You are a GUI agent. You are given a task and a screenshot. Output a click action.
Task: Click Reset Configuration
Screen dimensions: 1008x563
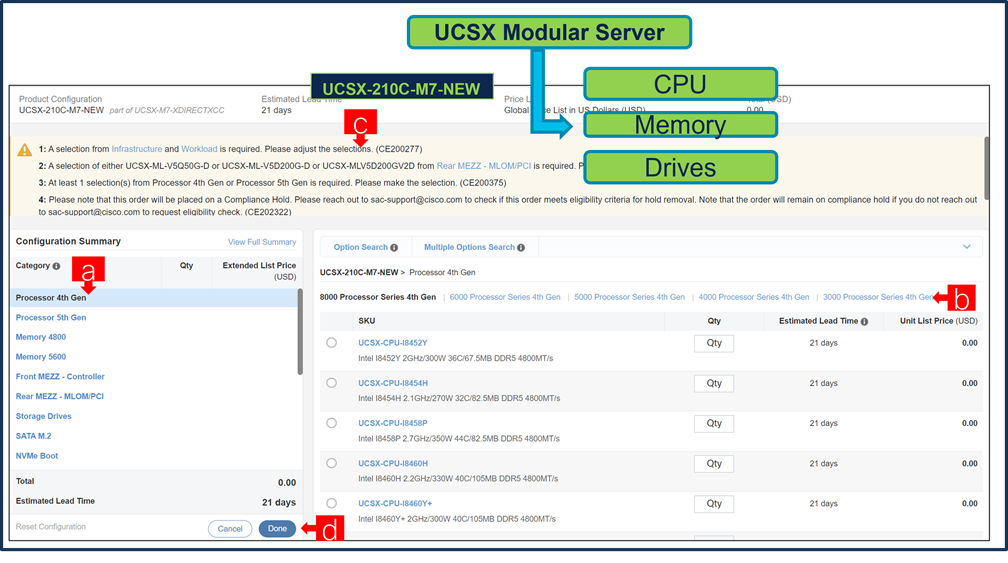tap(50, 526)
